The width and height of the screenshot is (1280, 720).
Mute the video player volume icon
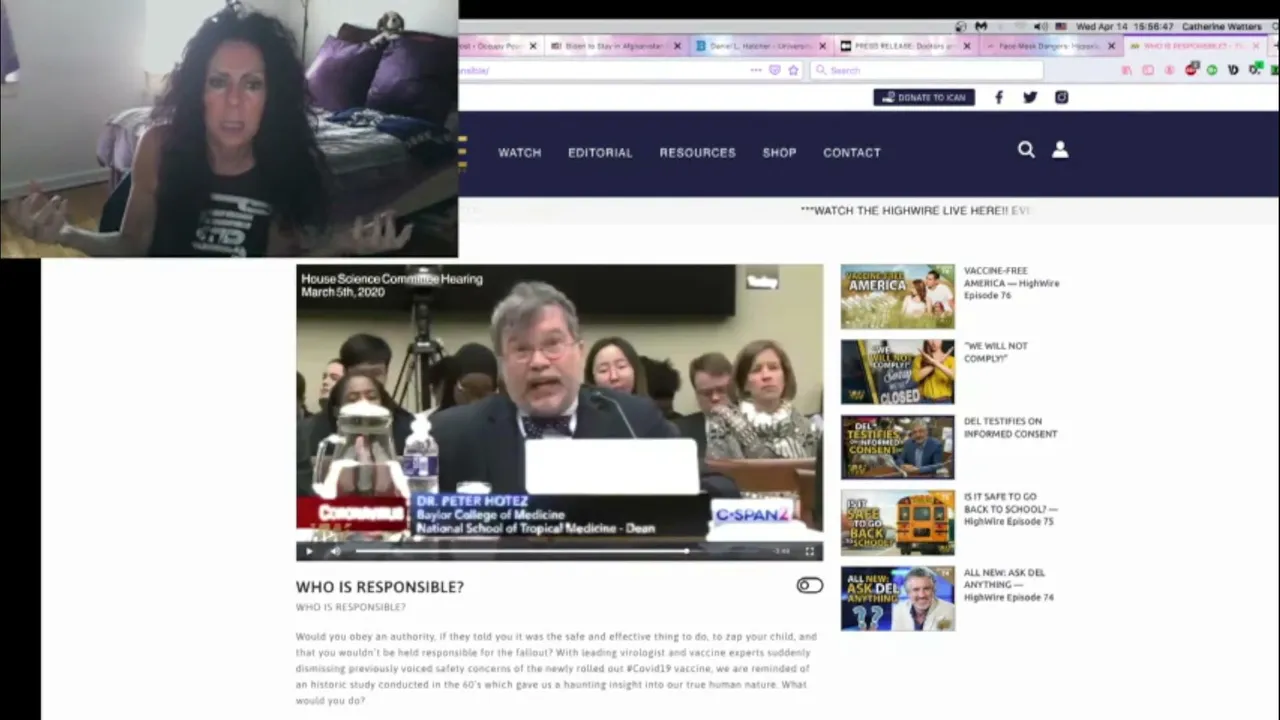[335, 551]
